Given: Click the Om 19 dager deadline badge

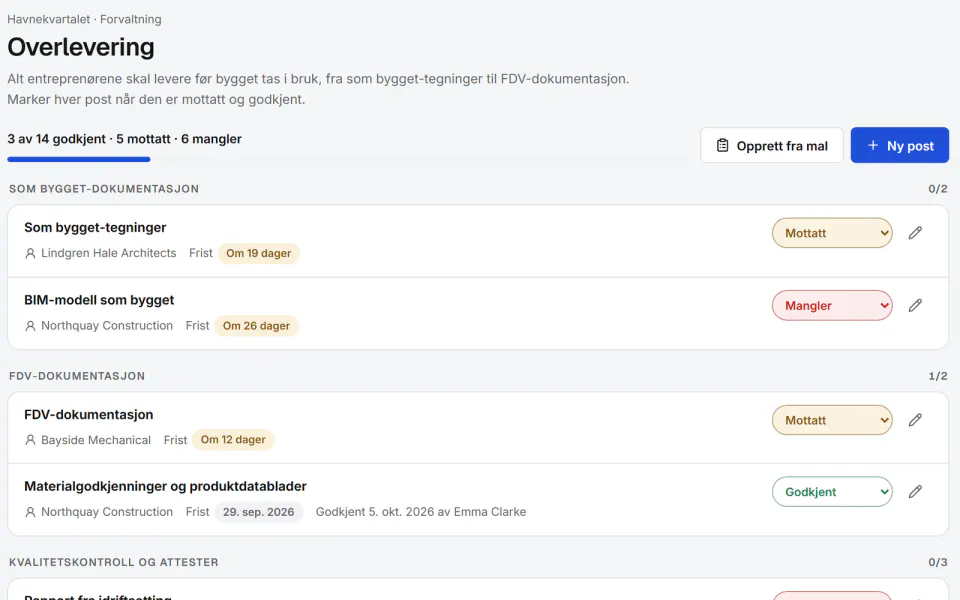Looking at the screenshot, I should click(258, 253).
